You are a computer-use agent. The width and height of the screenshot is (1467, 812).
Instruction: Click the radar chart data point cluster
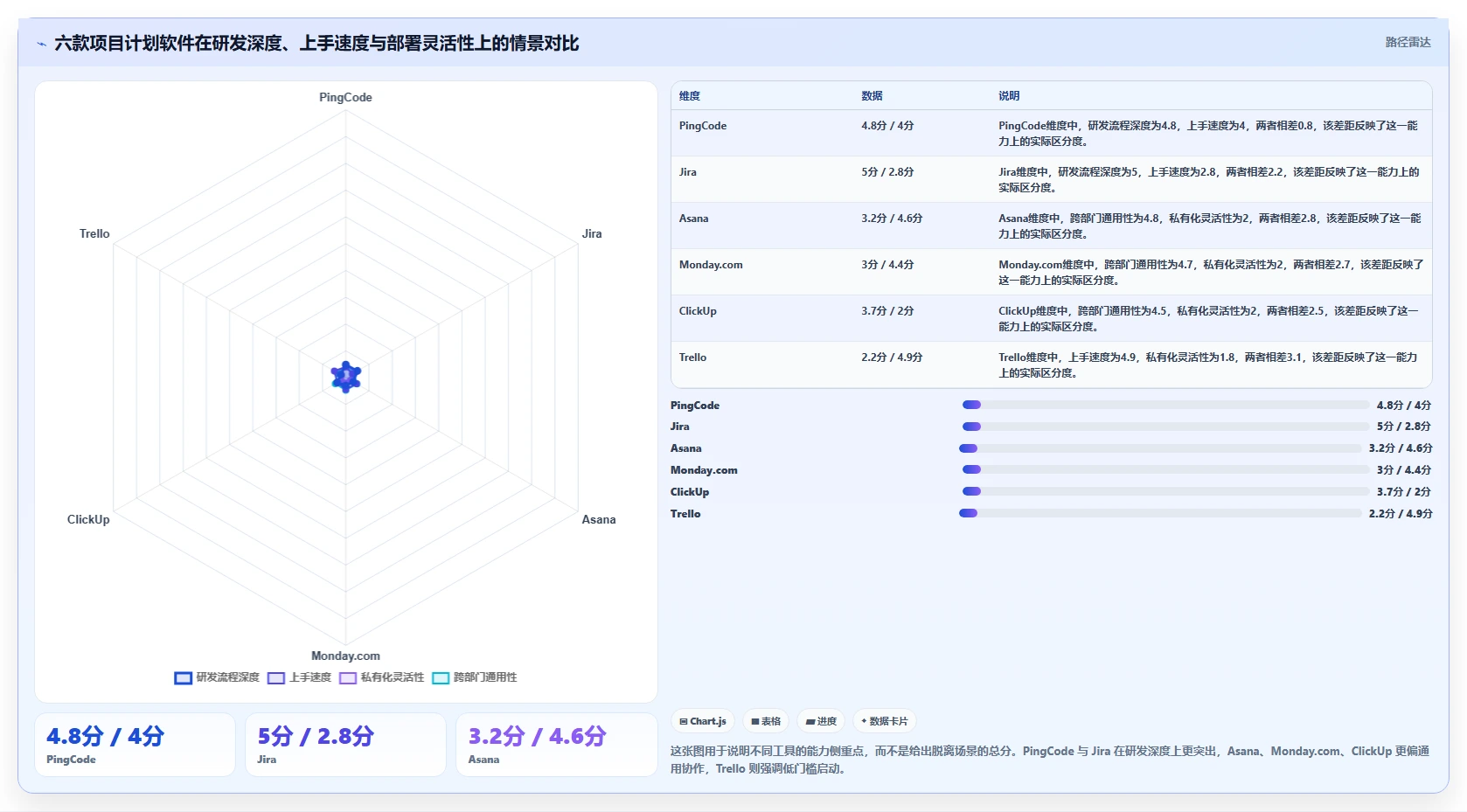coord(346,377)
